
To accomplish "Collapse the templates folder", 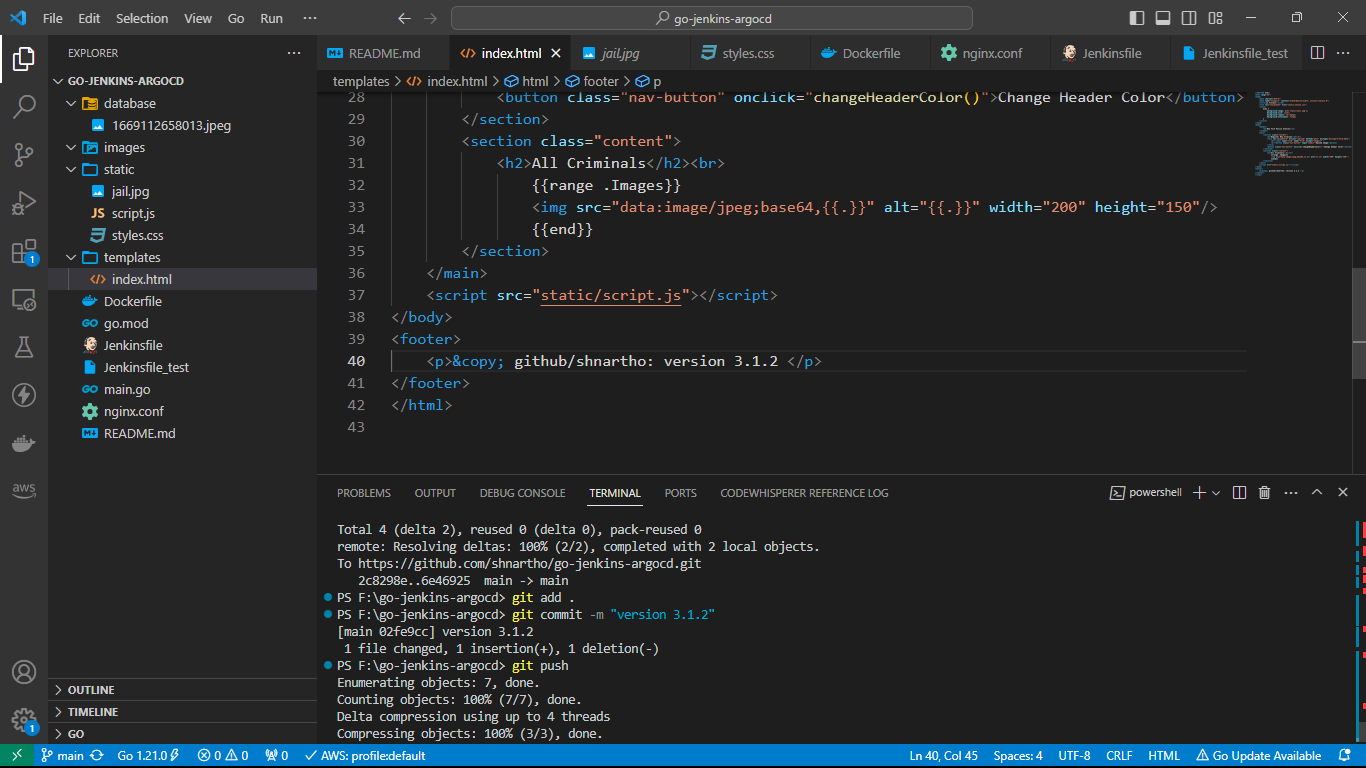I will pyautogui.click(x=70, y=257).
